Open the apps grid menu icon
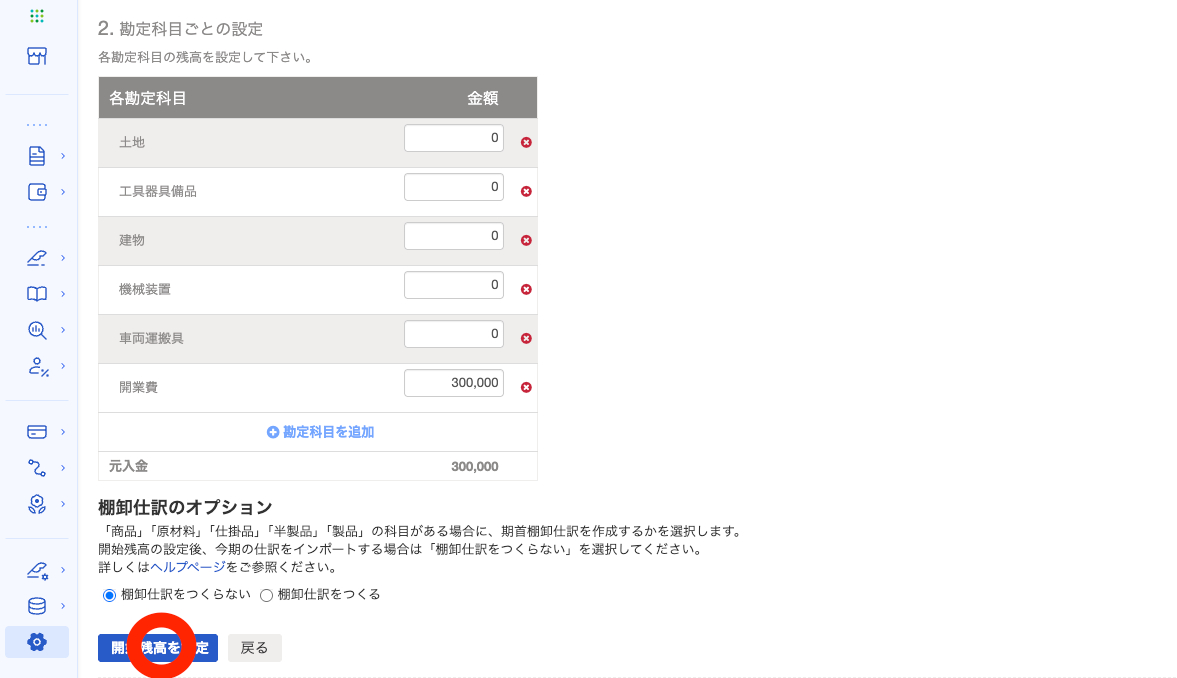 click(37, 16)
